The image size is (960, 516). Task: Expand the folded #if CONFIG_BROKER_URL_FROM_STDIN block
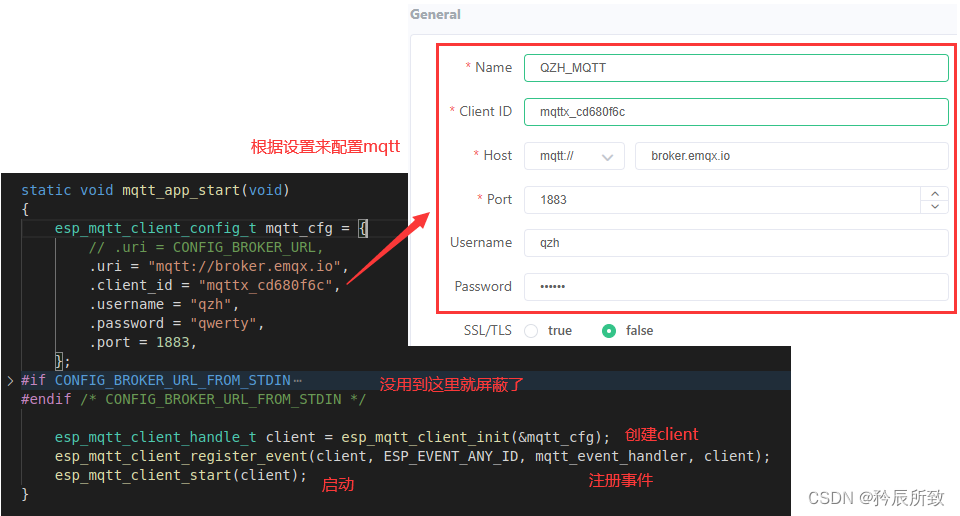click(10, 381)
